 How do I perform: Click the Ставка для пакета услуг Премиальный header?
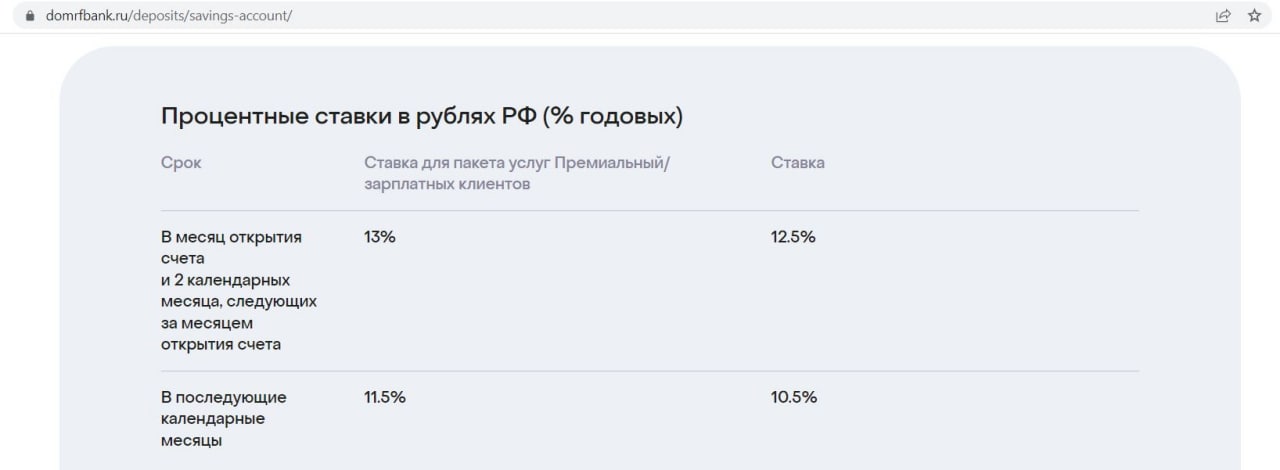[517, 163]
